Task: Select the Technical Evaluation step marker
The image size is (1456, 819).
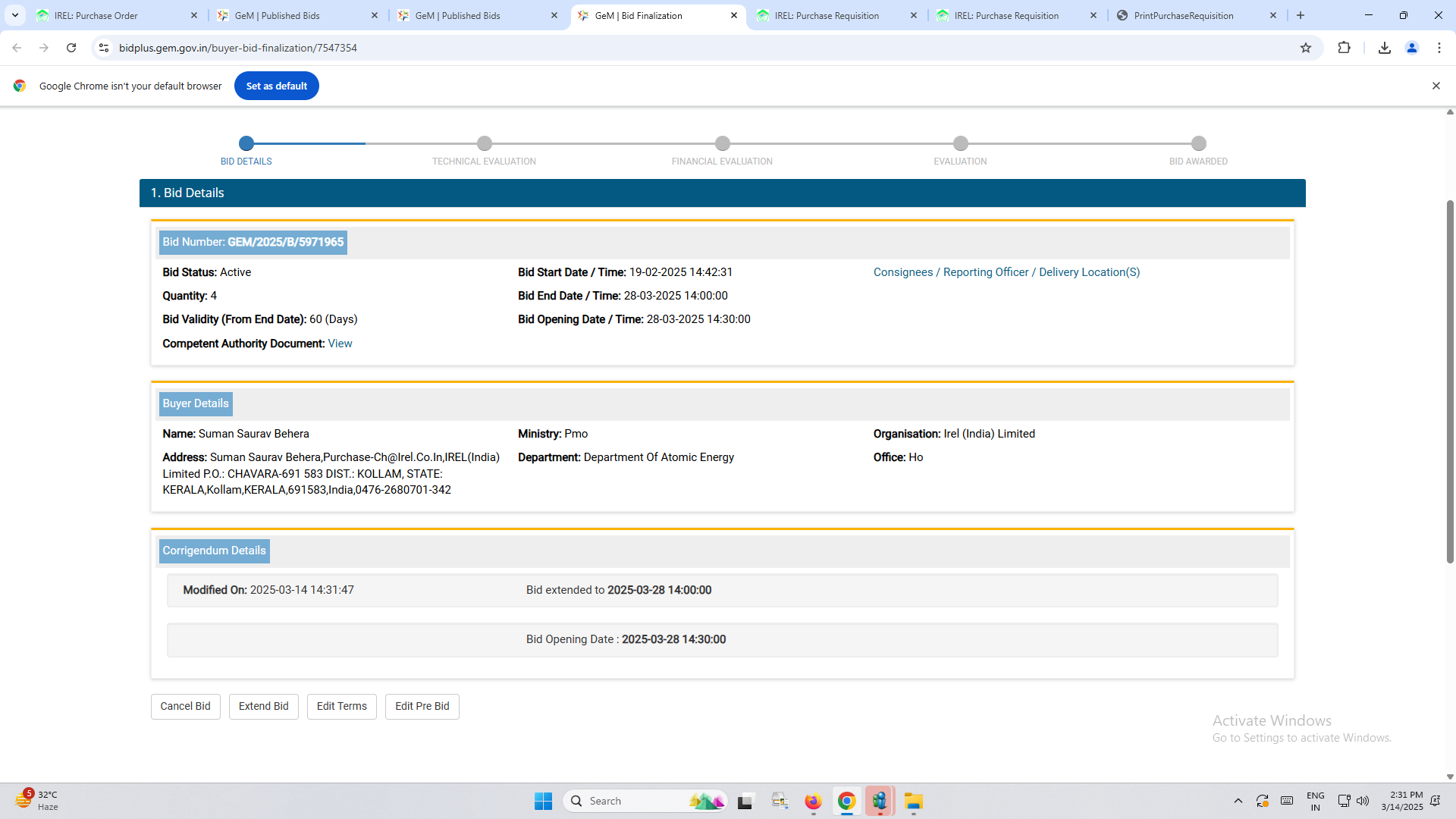Action: 485,143
